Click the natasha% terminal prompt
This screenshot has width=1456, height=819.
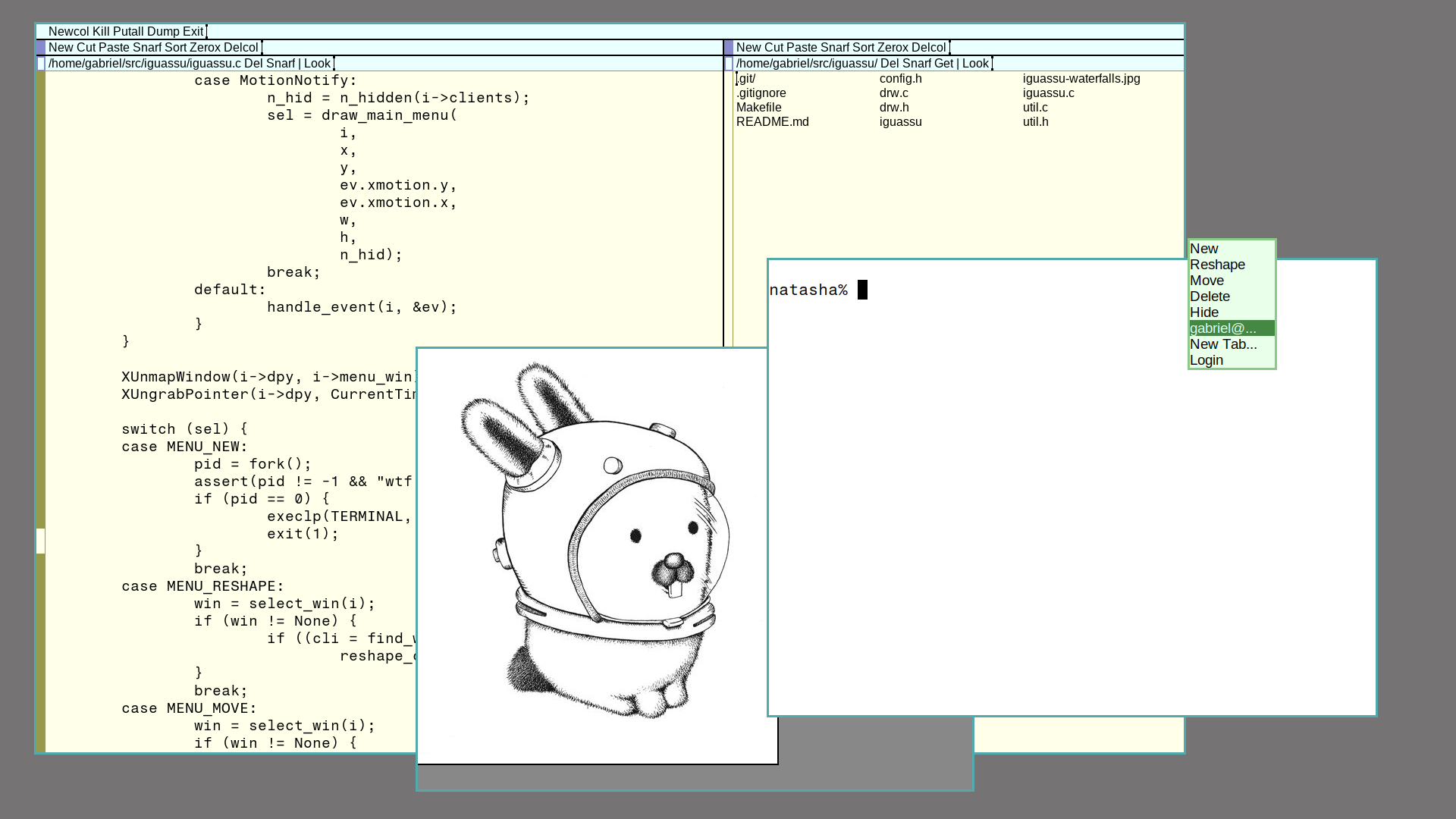pos(808,290)
